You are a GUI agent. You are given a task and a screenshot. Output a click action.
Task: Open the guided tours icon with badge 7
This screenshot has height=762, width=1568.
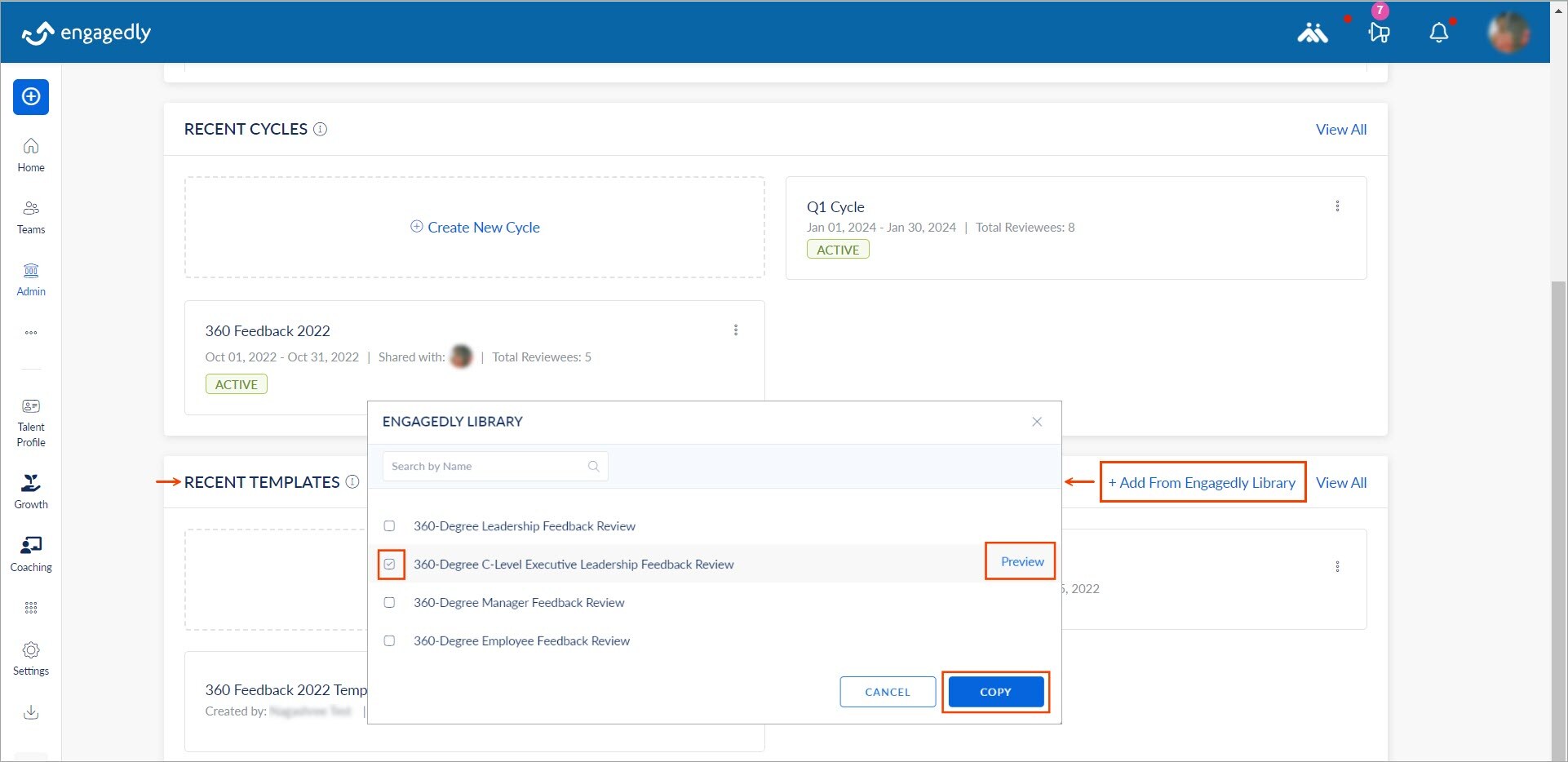[1380, 32]
